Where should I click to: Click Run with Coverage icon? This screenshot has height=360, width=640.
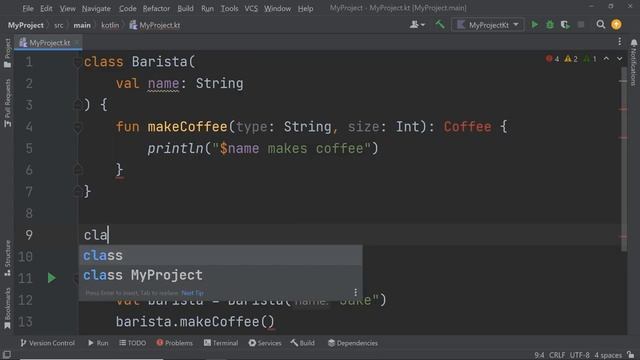coord(565,25)
